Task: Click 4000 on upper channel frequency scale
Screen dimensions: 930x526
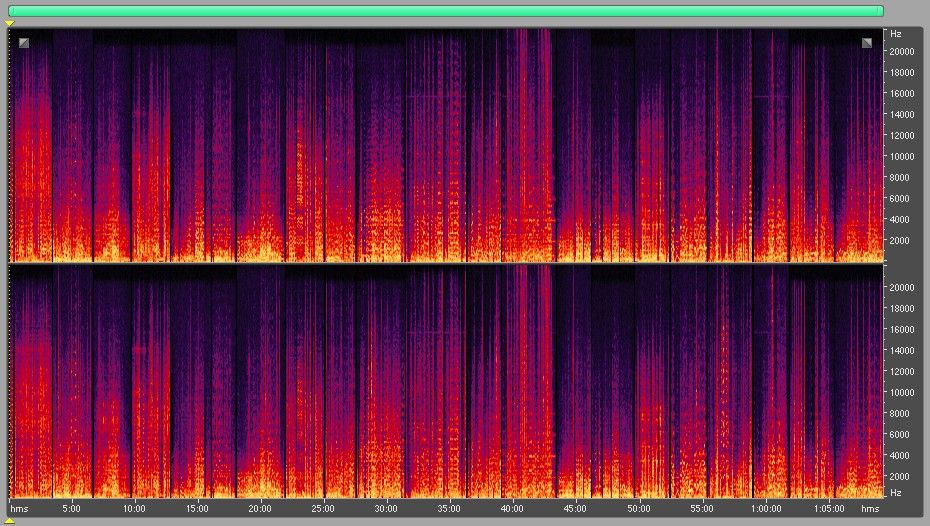Action: (899, 219)
